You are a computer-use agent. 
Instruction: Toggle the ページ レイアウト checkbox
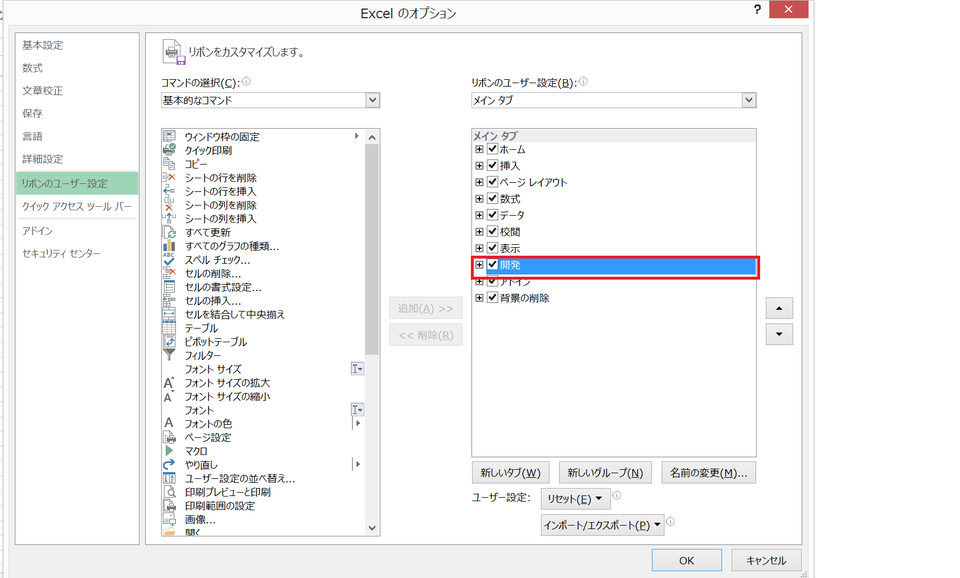point(492,182)
